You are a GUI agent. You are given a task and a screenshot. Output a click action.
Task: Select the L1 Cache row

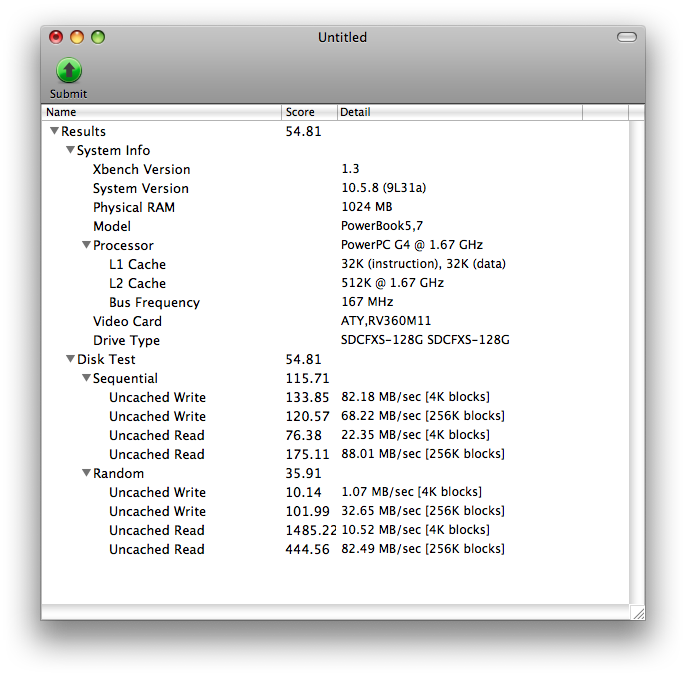(x=336, y=264)
